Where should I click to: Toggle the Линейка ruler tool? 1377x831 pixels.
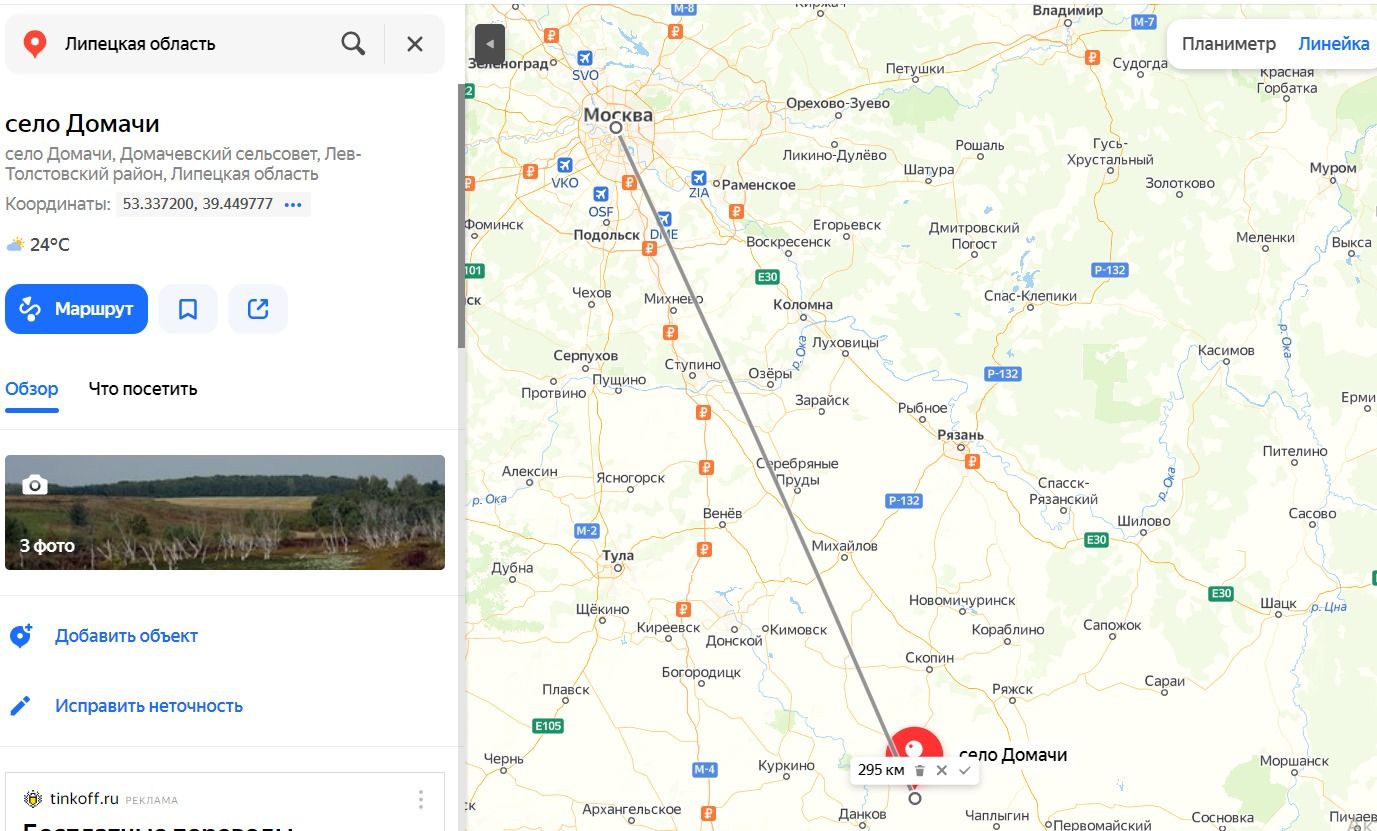pos(1333,44)
